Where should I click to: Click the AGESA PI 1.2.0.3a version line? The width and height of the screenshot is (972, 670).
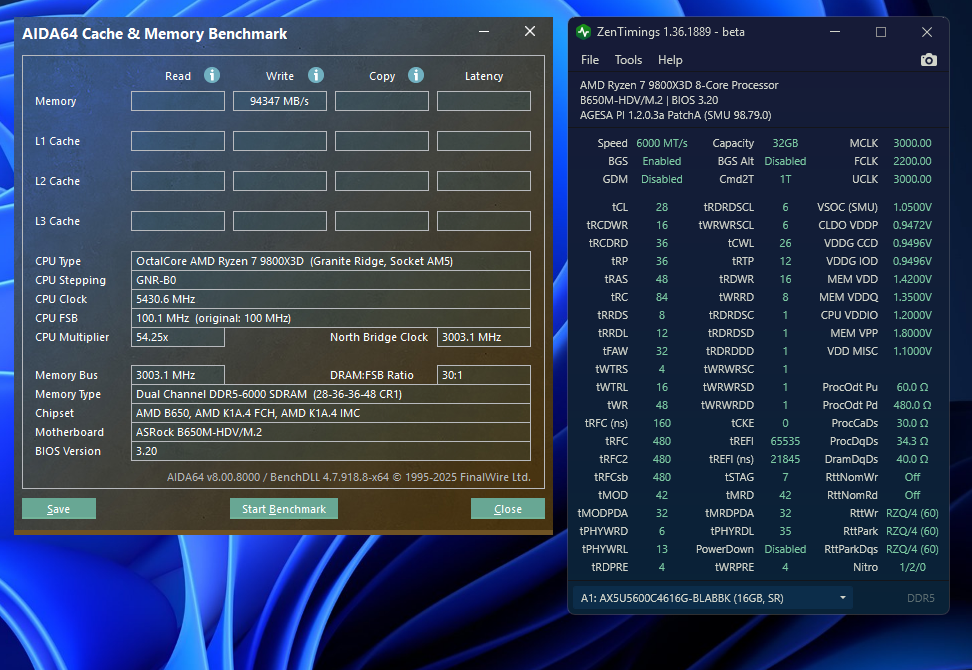(x=675, y=115)
